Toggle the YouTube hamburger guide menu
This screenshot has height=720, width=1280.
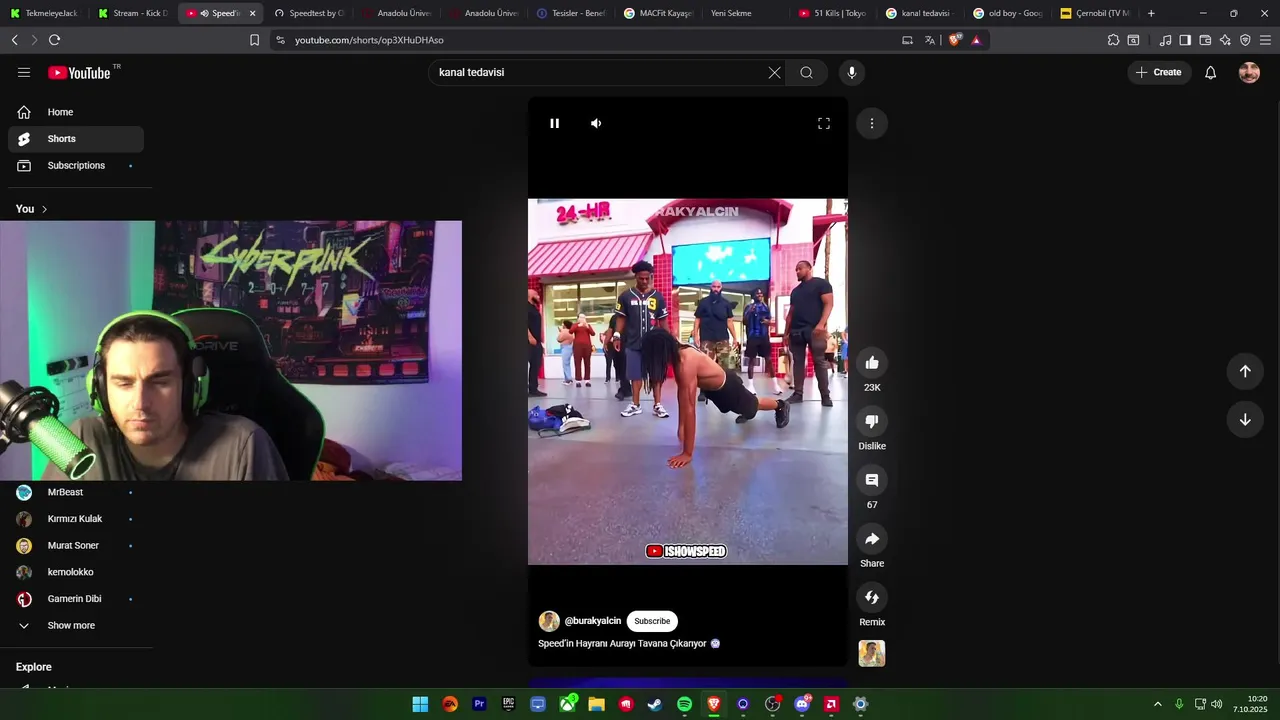(x=24, y=72)
